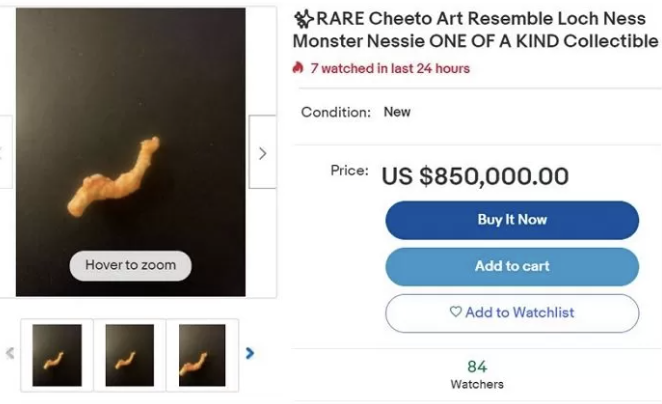
Task: Click the US $850,000.00 price
Action: click(x=475, y=177)
